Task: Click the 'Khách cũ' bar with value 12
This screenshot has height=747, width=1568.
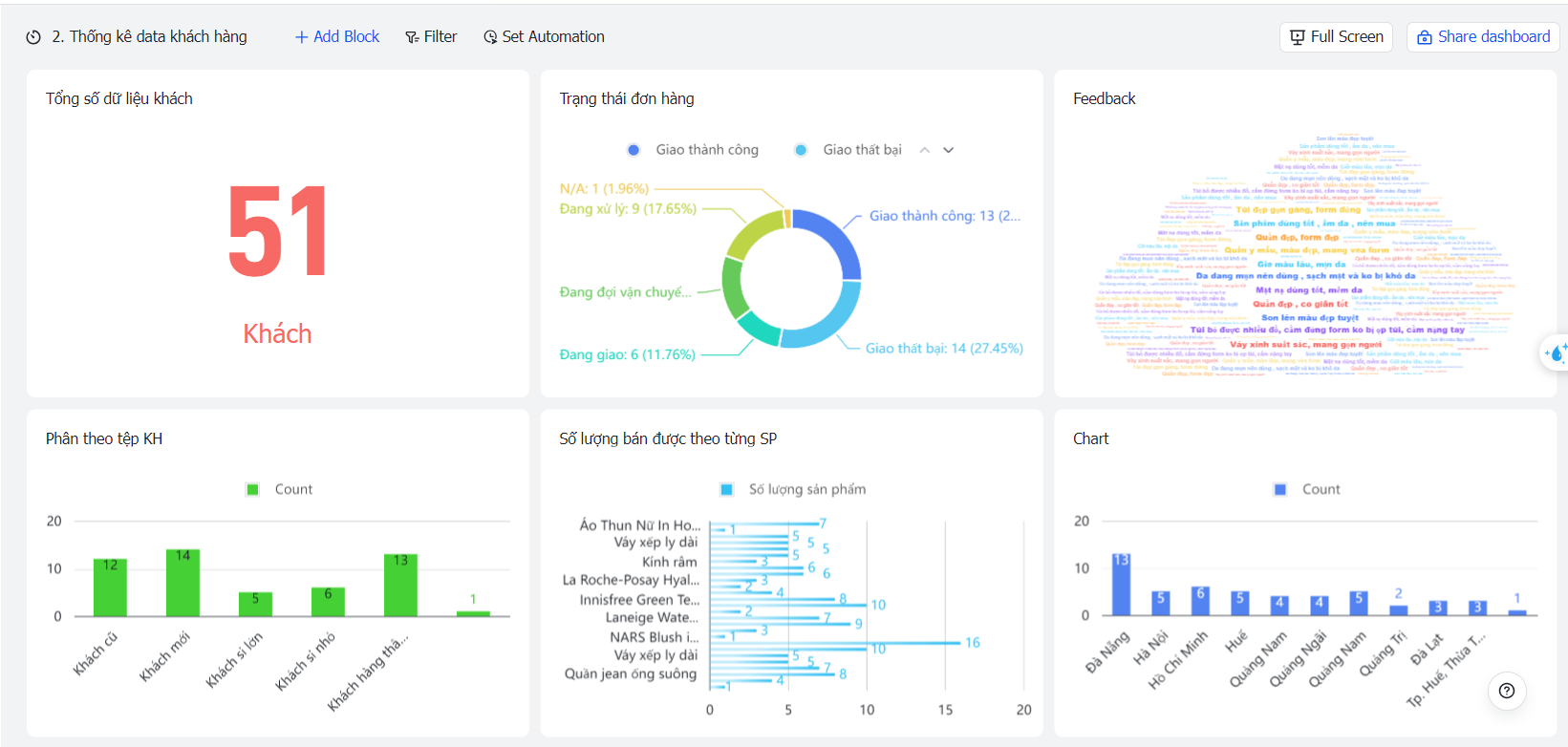Action: pyautogui.click(x=110, y=587)
